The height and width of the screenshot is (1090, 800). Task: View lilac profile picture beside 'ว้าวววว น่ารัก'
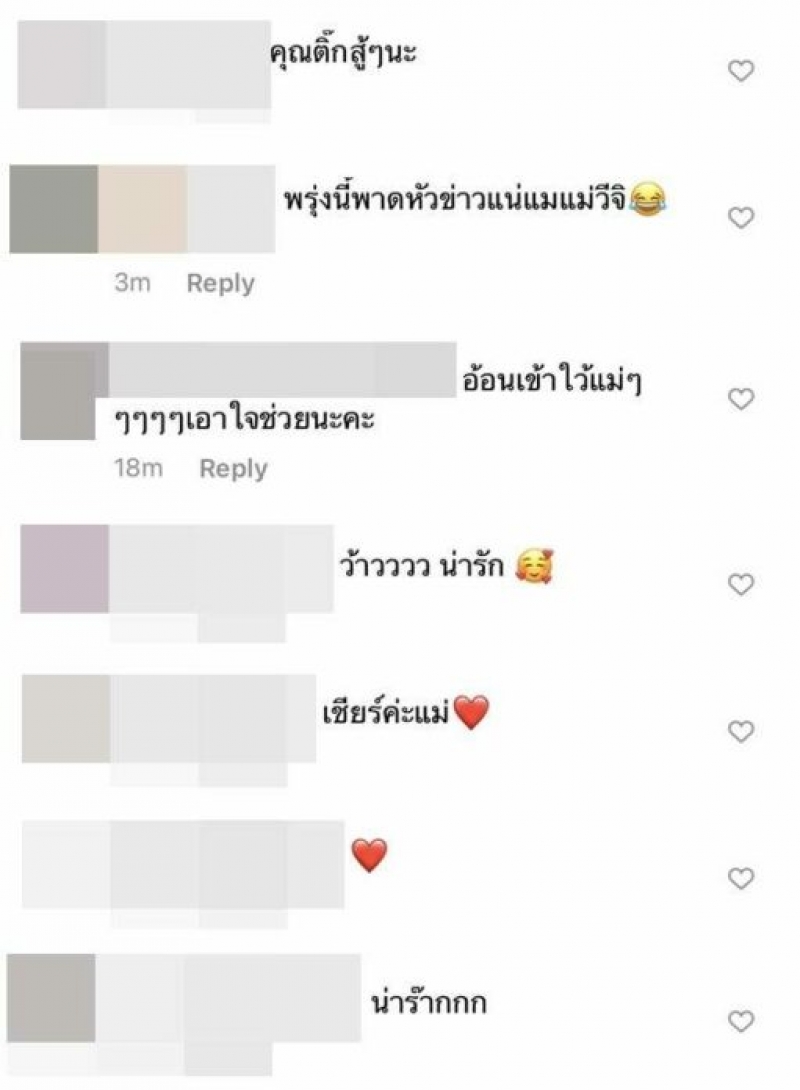pos(65,569)
